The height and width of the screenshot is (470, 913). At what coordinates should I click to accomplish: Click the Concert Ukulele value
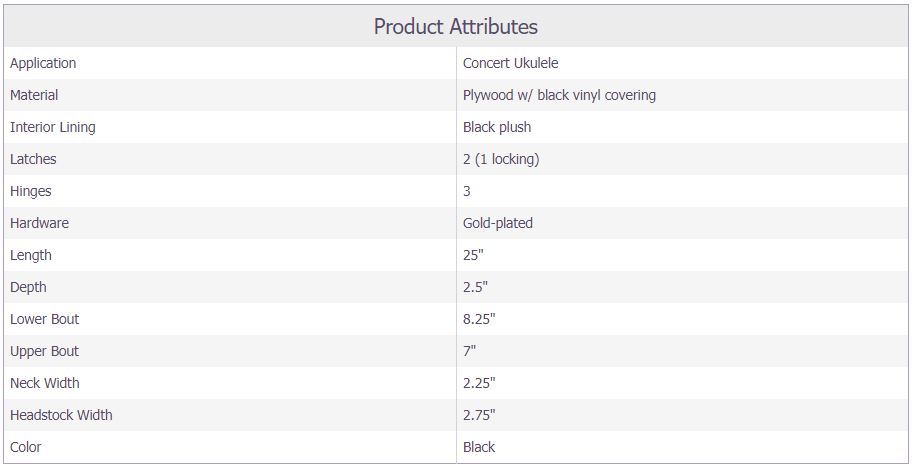(x=511, y=63)
